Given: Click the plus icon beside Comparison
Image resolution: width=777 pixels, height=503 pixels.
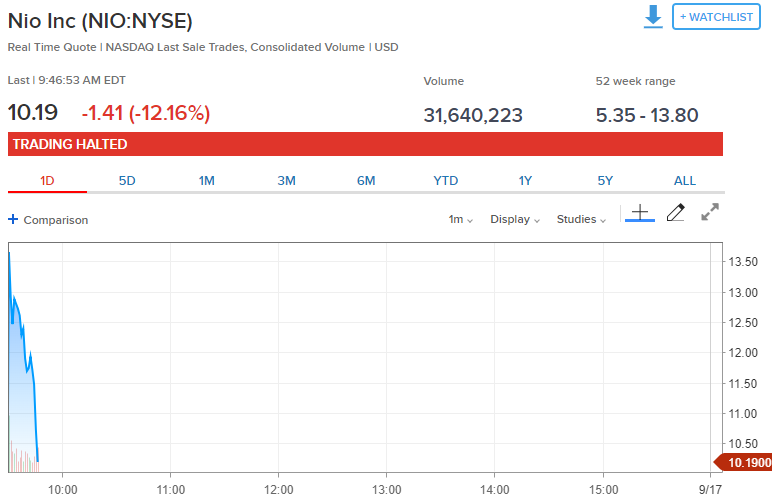Looking at the screenshot, I should coord(13,220).
